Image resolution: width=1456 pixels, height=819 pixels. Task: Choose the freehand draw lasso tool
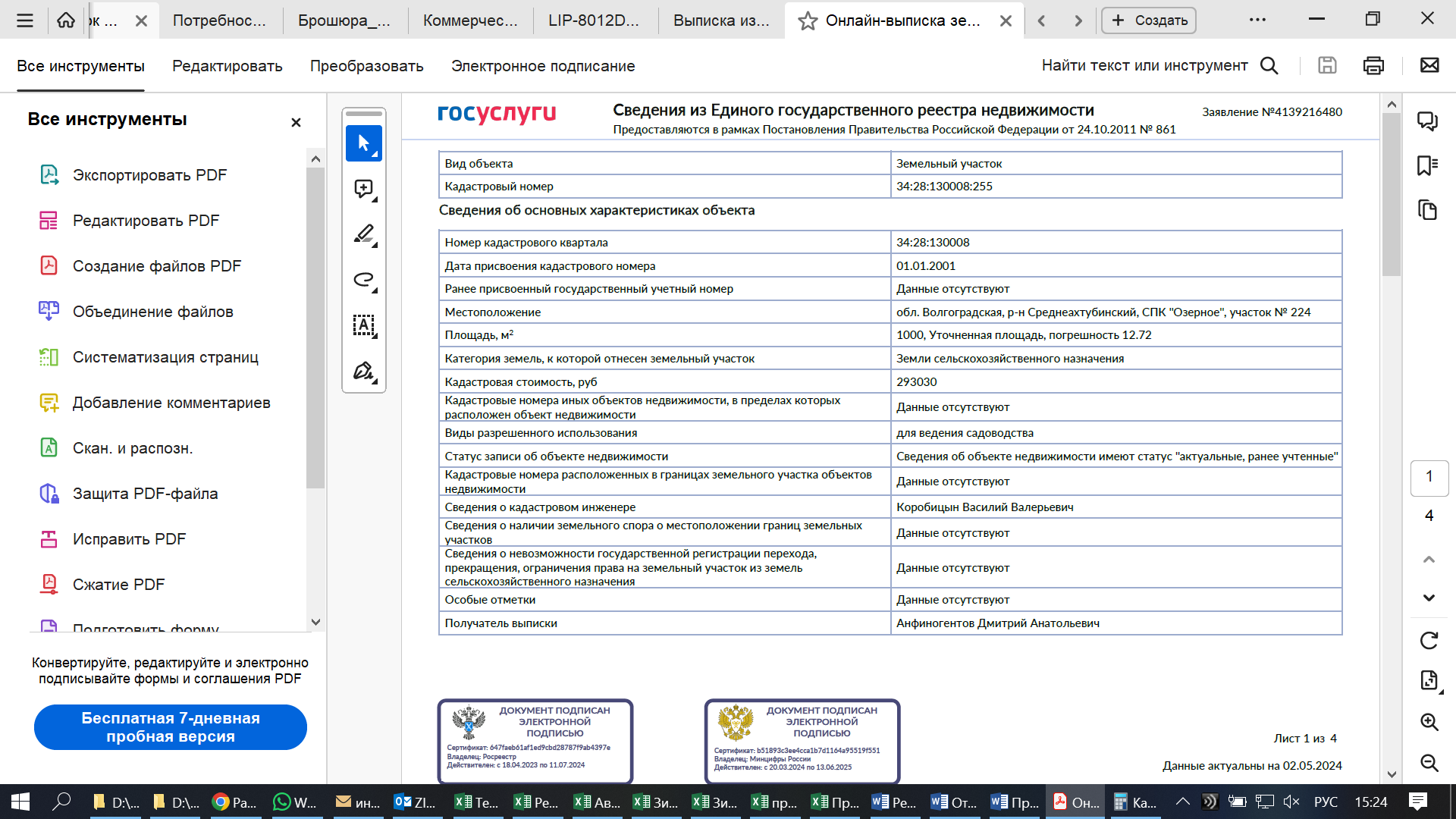[x=363, y=280]
